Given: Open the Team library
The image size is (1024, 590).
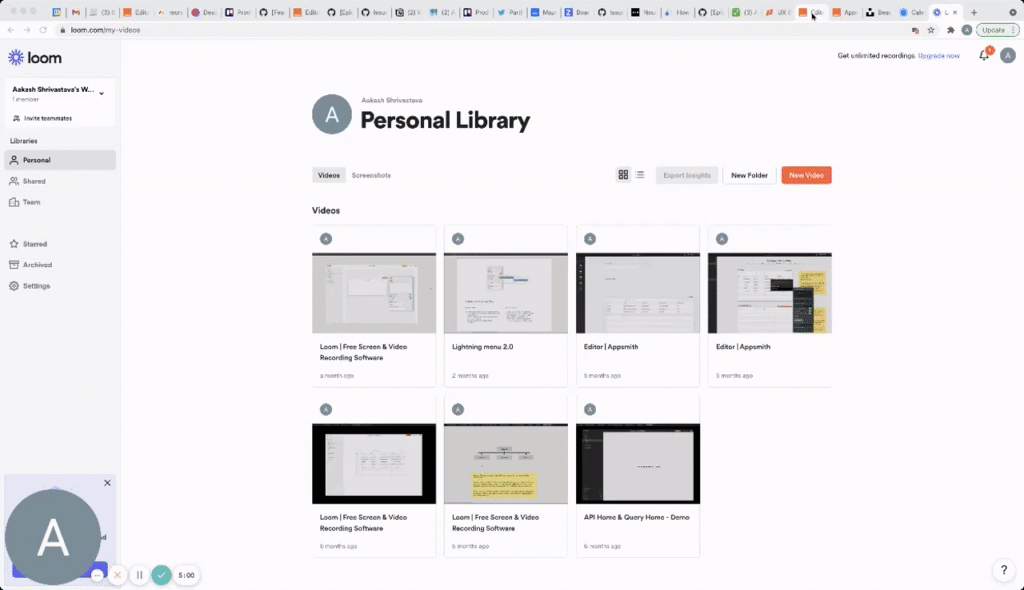Looking at the screenshot, I should (x=59, y=202).
